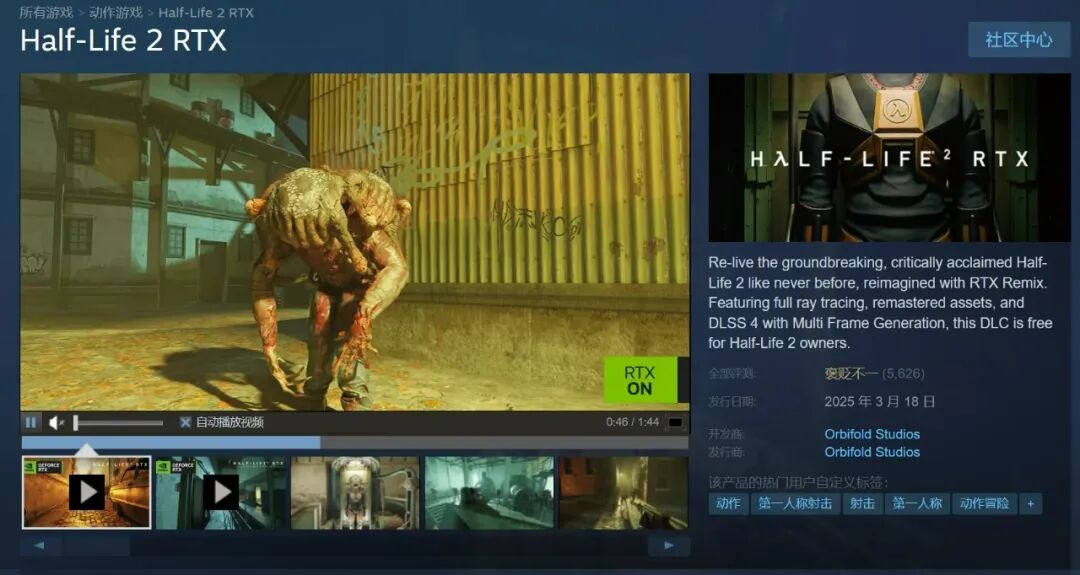The height and width of the screenshot is (575, 1080).
Task: Open the Half-Life 2 RTX breadcrumb link
Action: pyautogui.click(x=206, y=12)
